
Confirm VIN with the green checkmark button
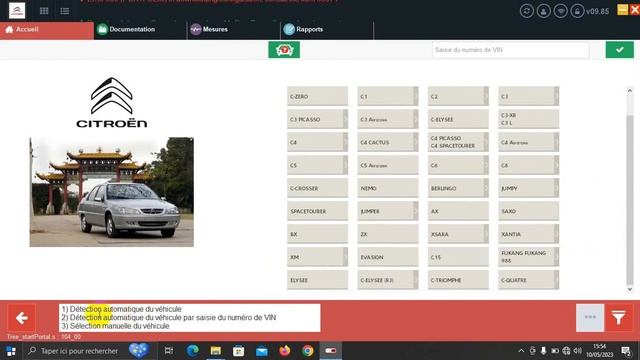tap(620, 50)
